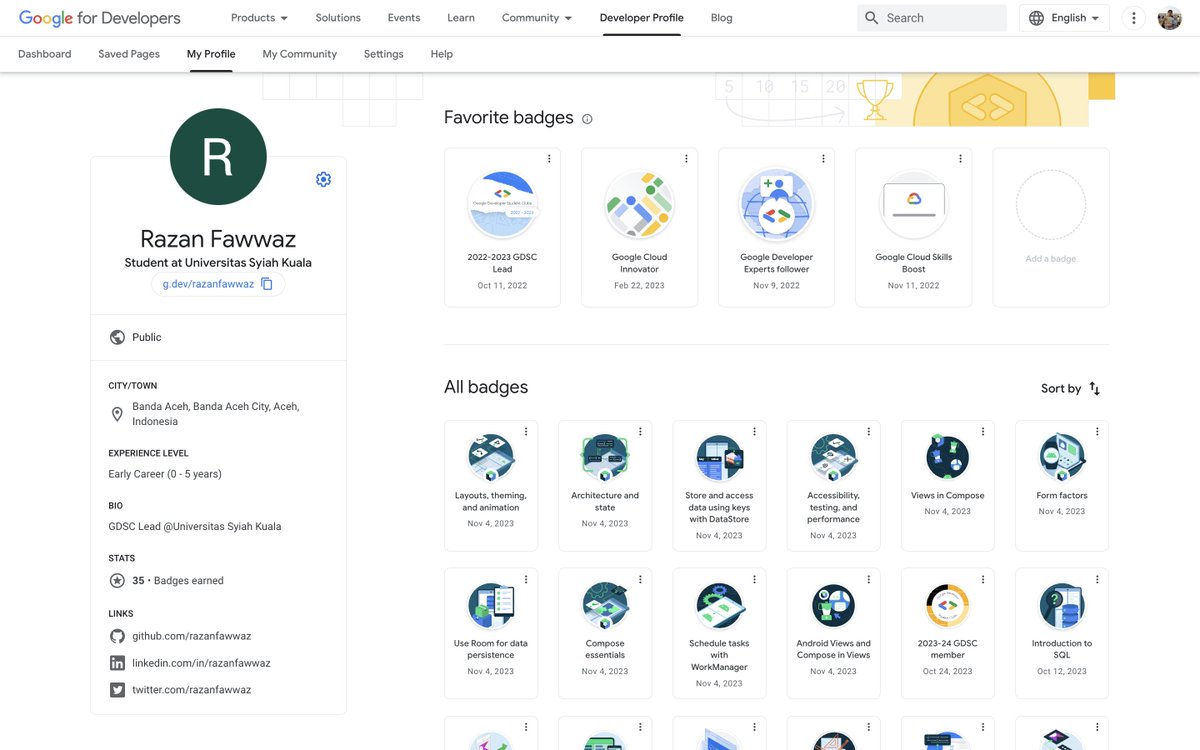The image size is (1200, 750).
Task: Switch to the Dashboard tab
Action: [x=45, y=54]
